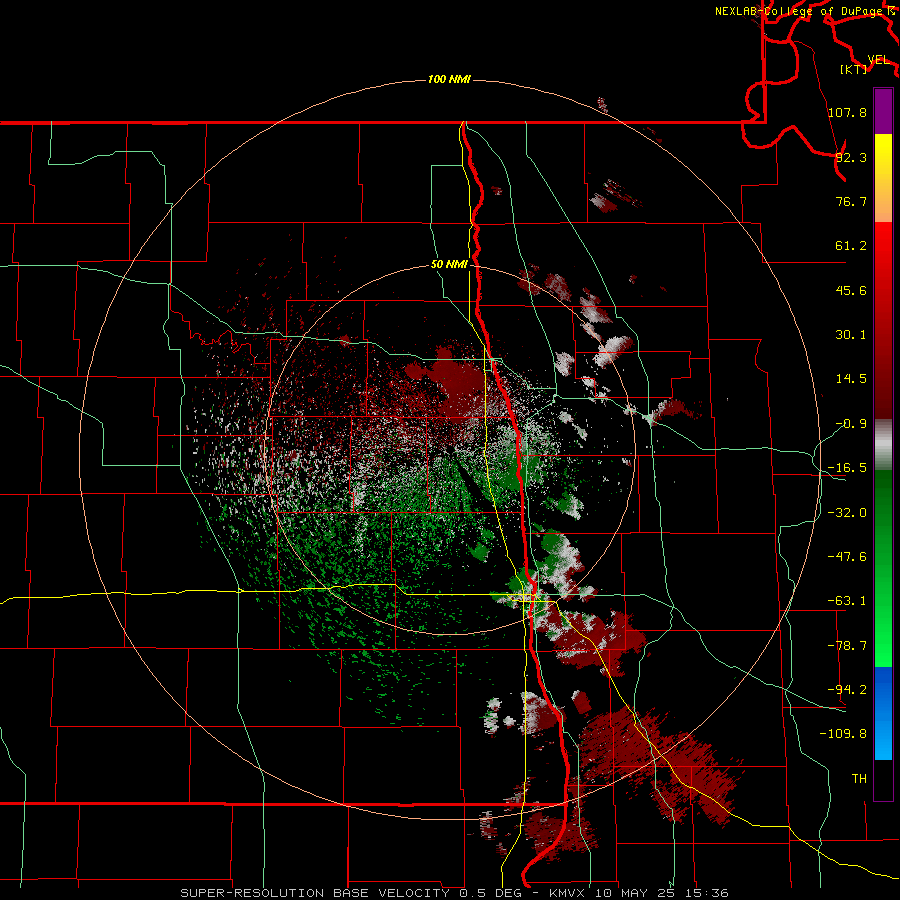Viewport: 900px width, 900px height.
Task: Click the yellow-orange segment of the color bar
Action: click(x=883, y=178)
